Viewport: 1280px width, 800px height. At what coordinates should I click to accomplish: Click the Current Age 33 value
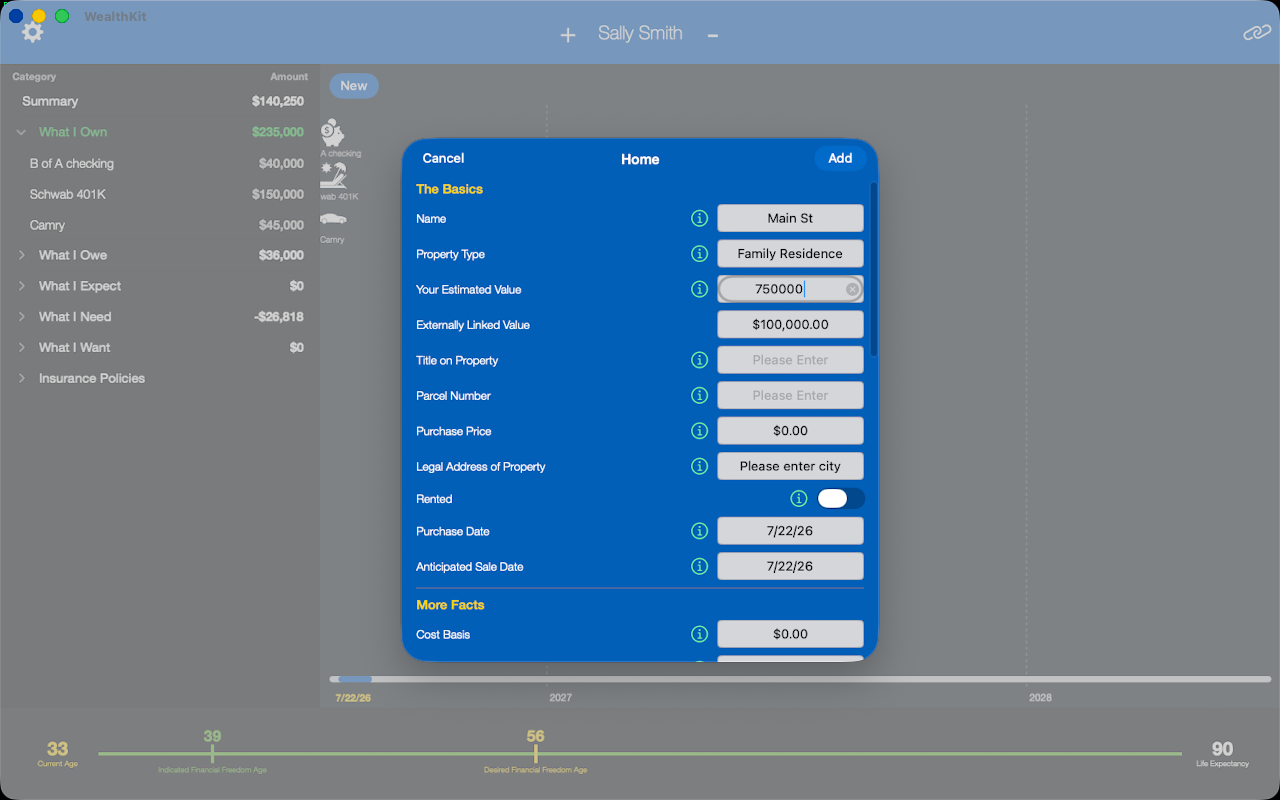tap(57, 749)
